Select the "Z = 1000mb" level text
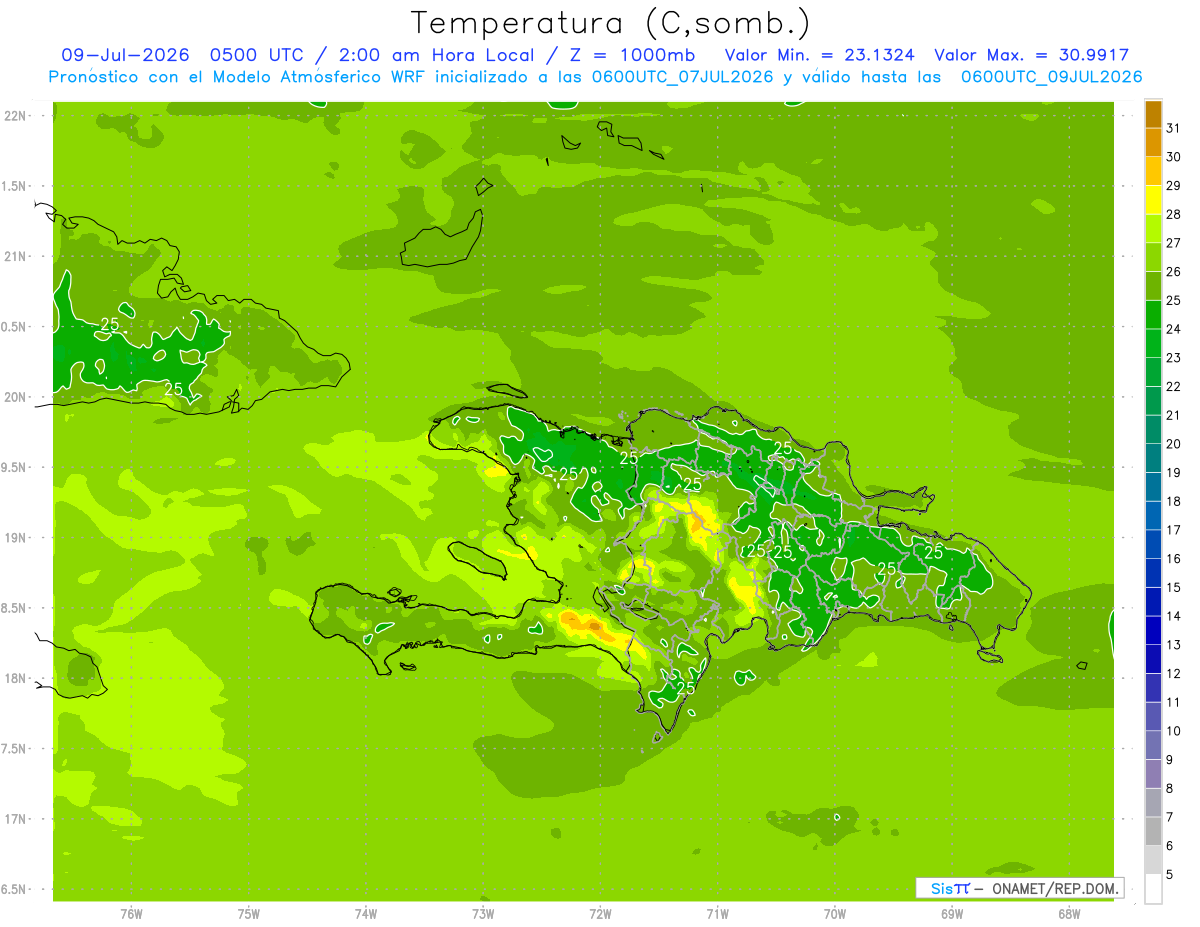 click(x=631, y=55)
